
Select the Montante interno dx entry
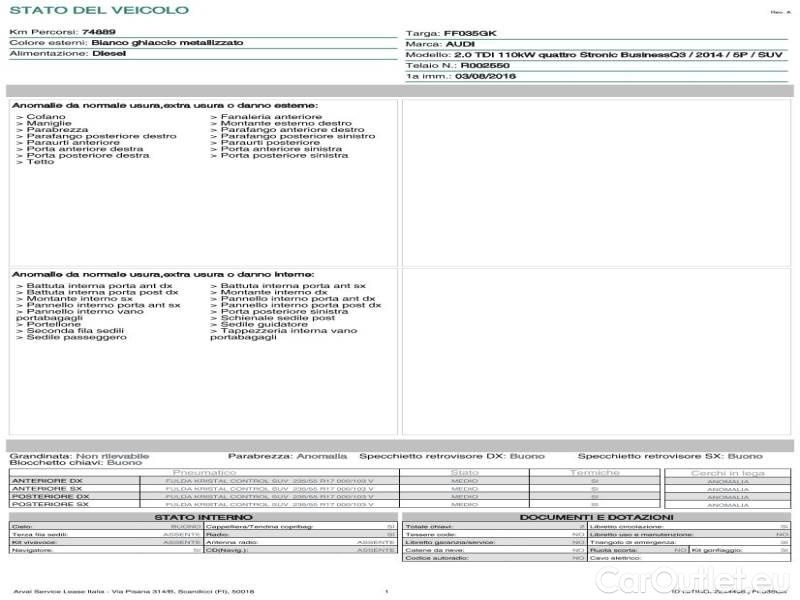[x=269, y=292]
